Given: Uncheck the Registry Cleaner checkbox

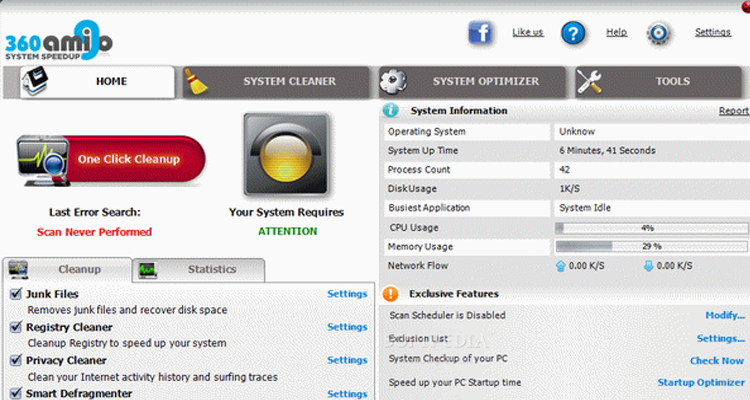Looking at the screenshot, I should (16, 327).
